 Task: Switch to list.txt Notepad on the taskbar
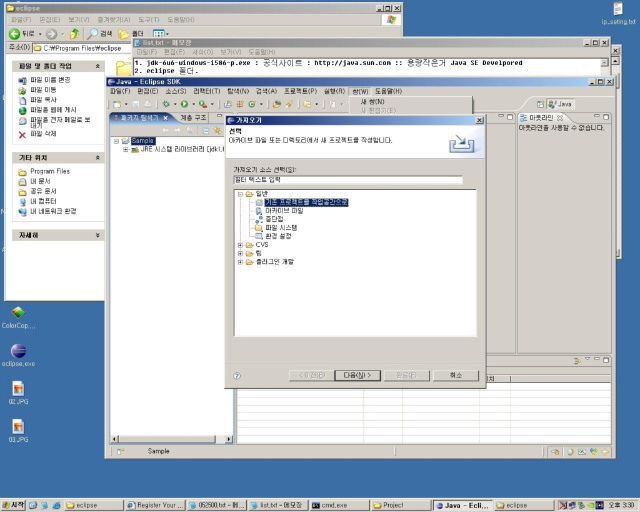(278, 505)
